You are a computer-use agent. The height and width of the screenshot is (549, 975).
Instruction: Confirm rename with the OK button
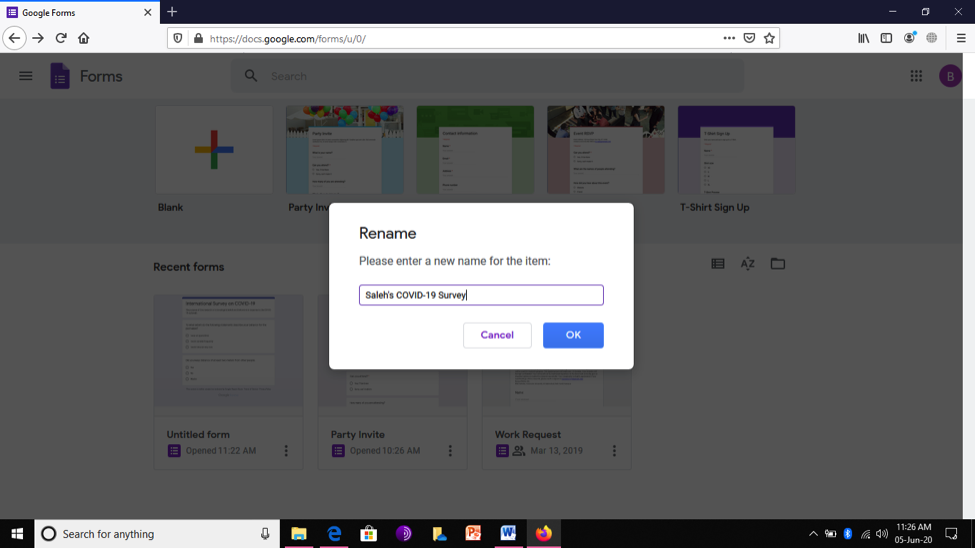coord(573,335)
